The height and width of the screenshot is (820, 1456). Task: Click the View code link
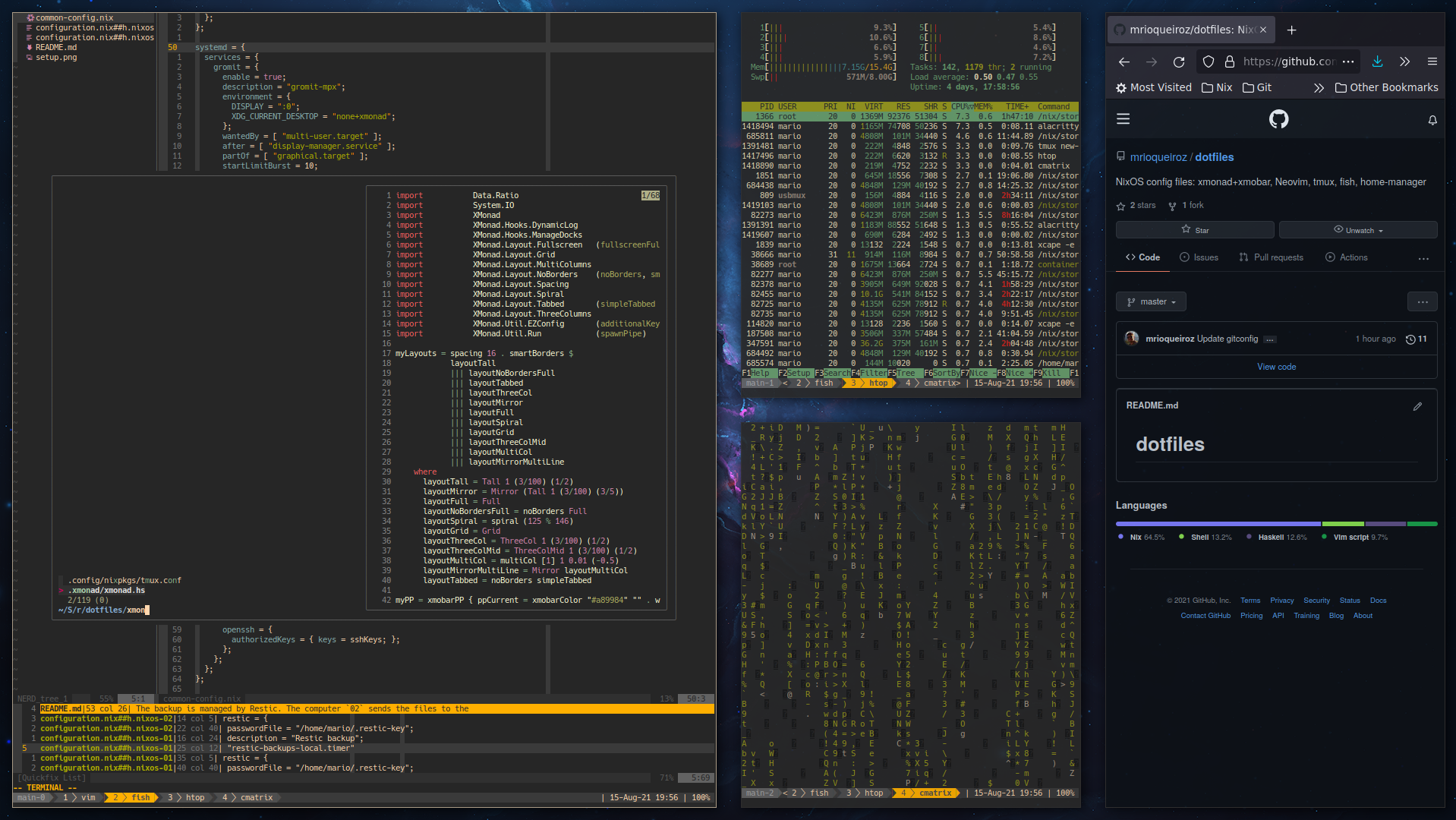tap(1277, 367)
